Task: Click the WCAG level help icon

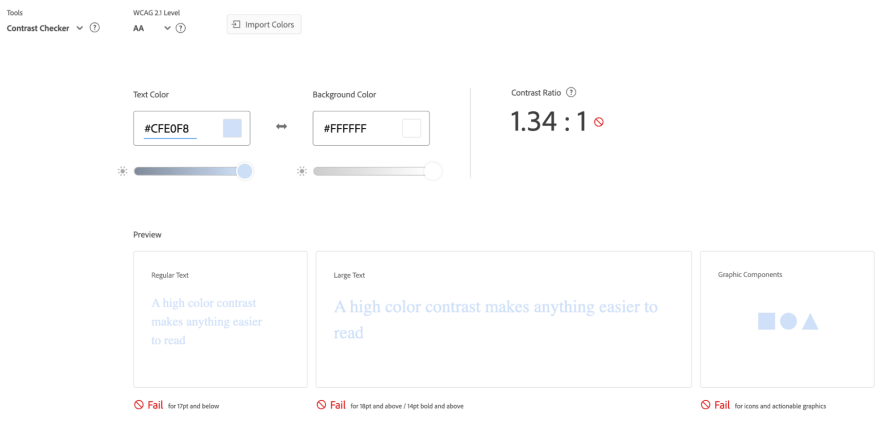Action: pyautogui.click(x=181, y=28)
